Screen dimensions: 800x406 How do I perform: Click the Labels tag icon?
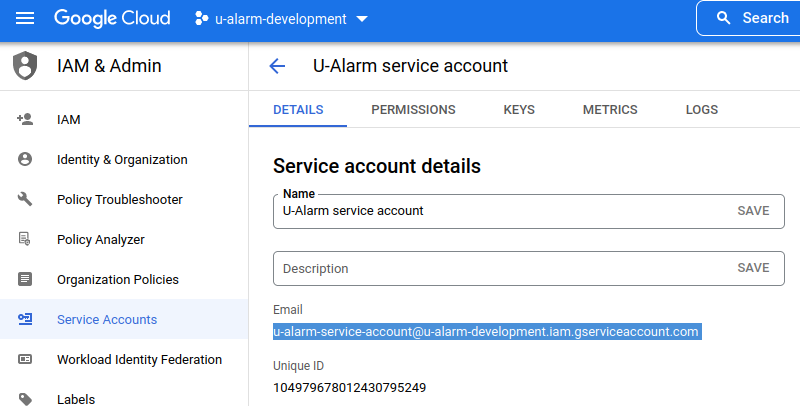pos(25,399)
